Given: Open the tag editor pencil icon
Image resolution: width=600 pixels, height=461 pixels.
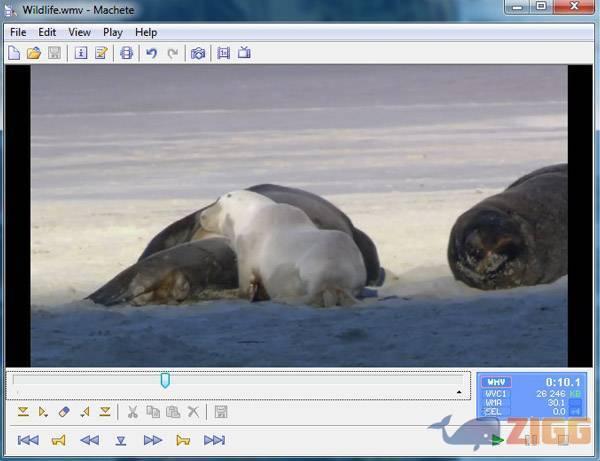Looking at the screenshot, I should 101,53.
